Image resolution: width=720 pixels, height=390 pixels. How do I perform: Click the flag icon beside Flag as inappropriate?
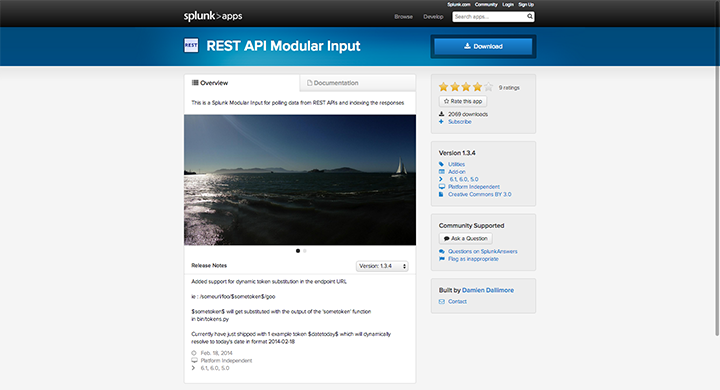tap(442, 259)
